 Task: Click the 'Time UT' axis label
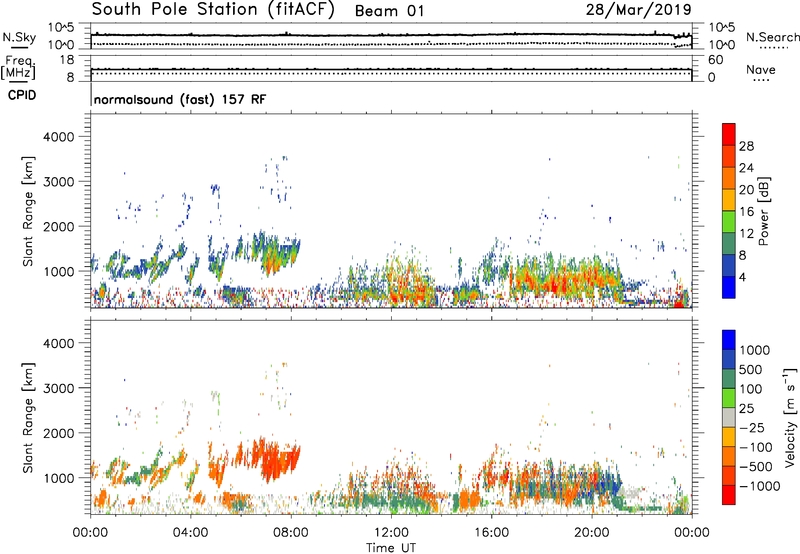click(x=391, y=548)
